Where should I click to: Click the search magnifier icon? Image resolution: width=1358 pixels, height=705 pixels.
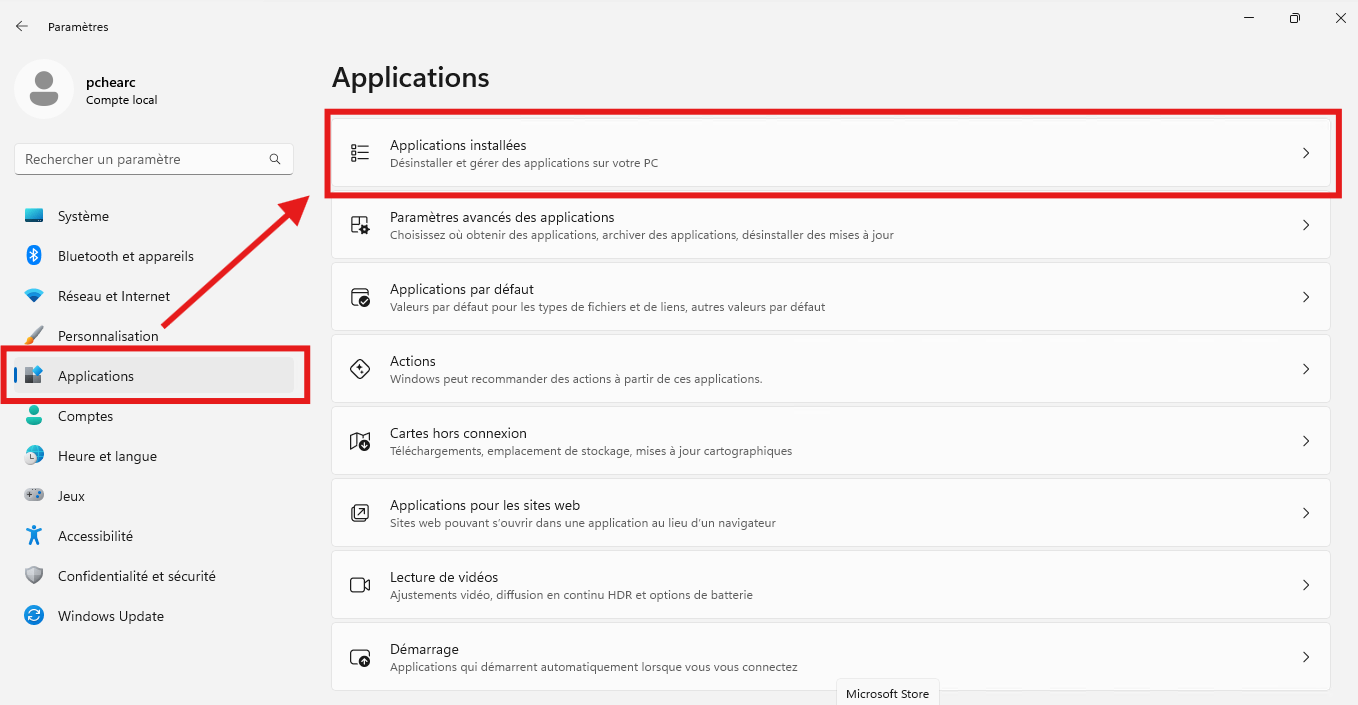click(x=275, y=159)
